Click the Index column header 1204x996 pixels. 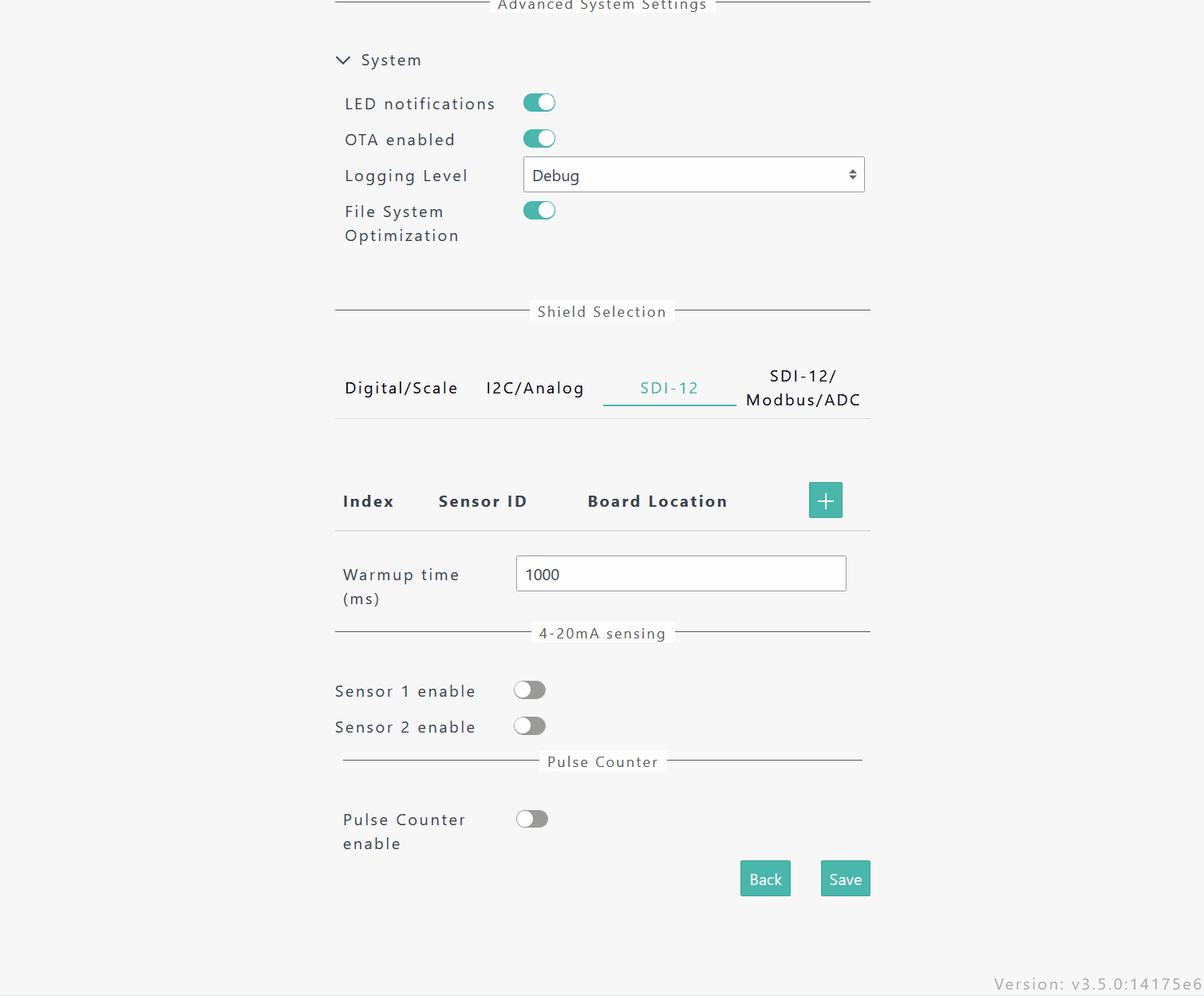click(368, 502)
